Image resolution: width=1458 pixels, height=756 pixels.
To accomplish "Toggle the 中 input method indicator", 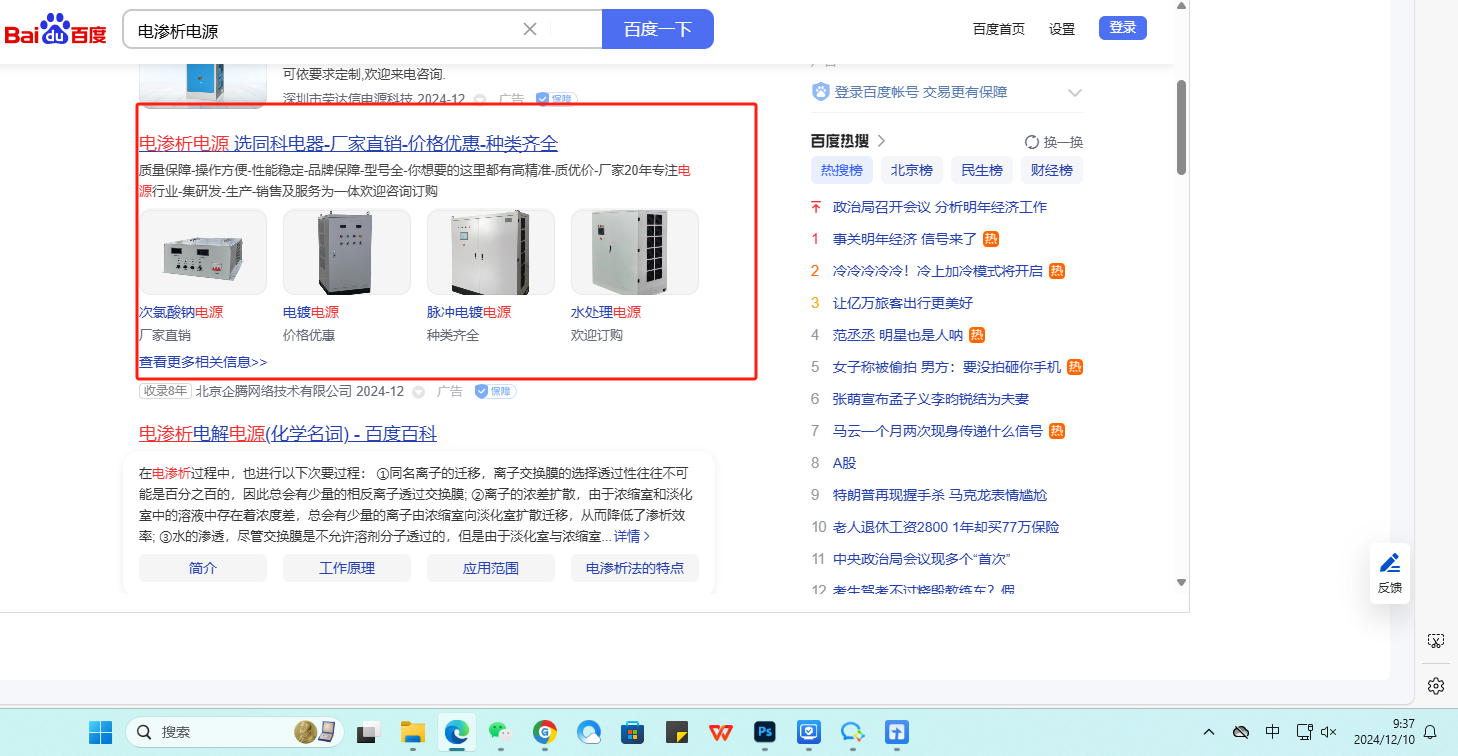I will [x=1272, y=732].
